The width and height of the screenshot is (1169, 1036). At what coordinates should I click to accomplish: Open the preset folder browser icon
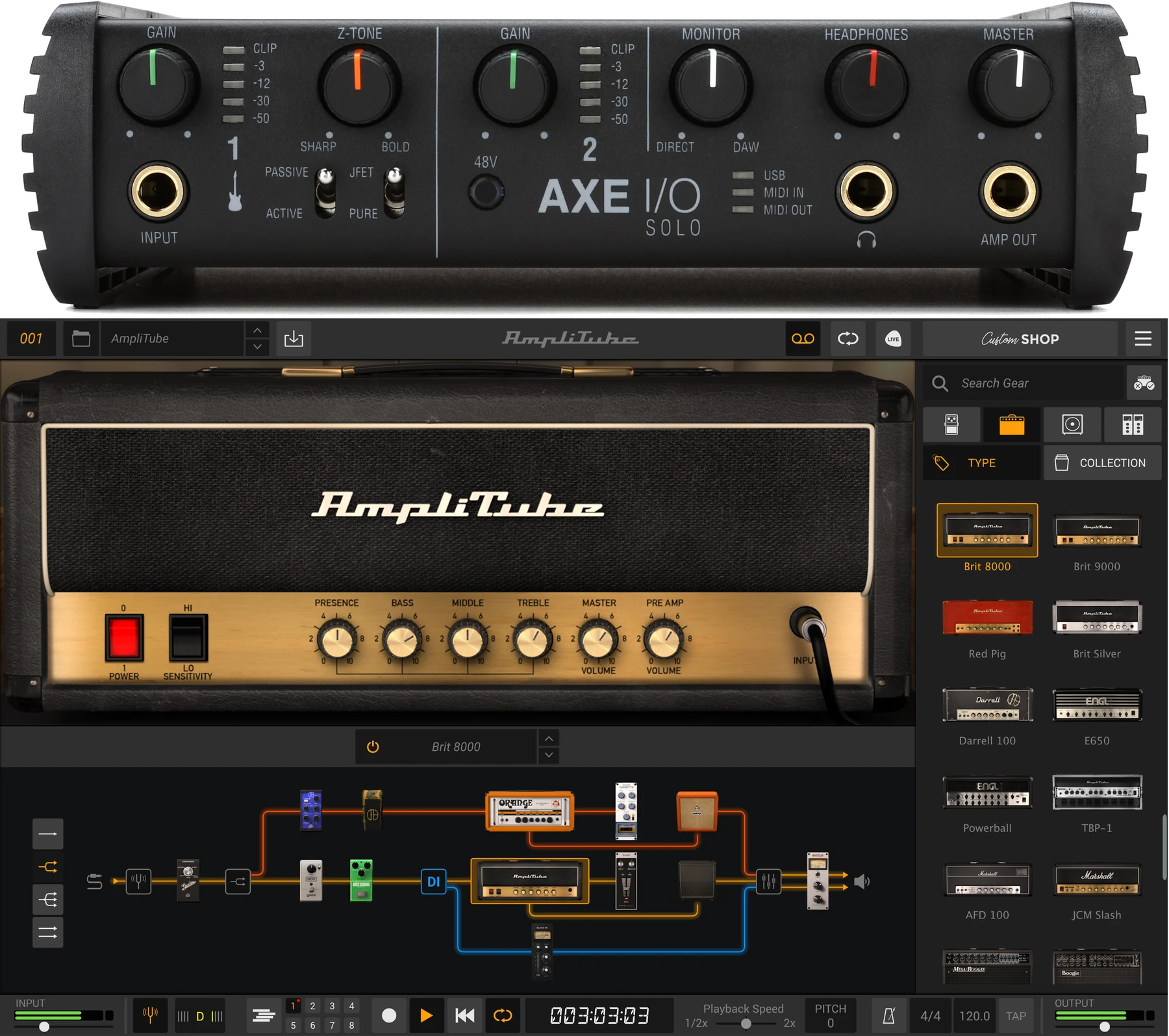(81, 338)
